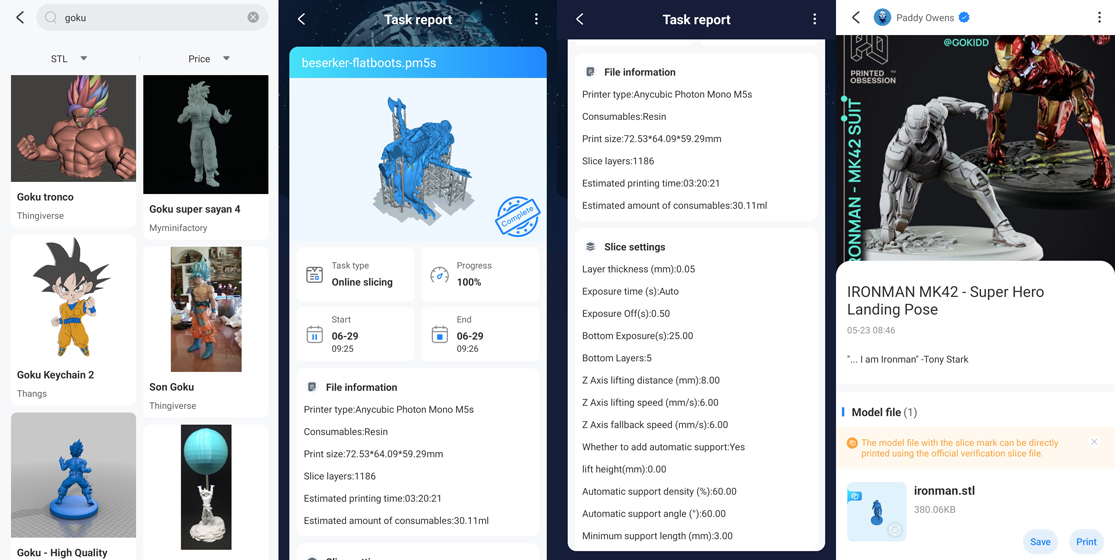
Task: Click the Start time pause icon
Action: click(314, 334)
